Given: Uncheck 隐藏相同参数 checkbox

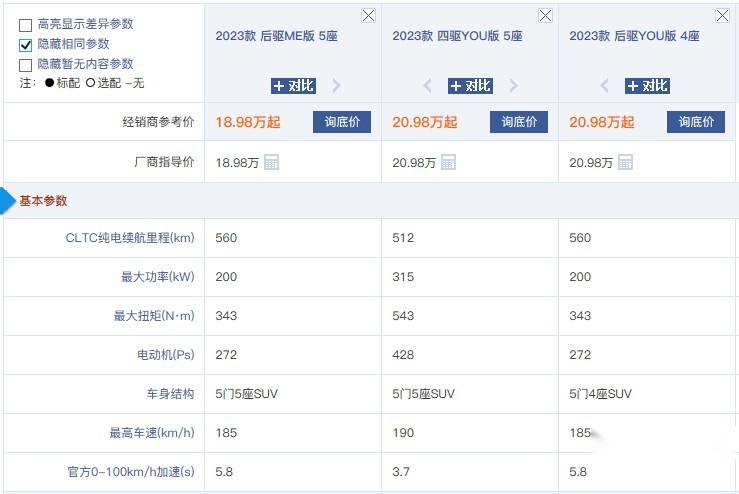Looking at the screenshot, I should coord(25,45).
